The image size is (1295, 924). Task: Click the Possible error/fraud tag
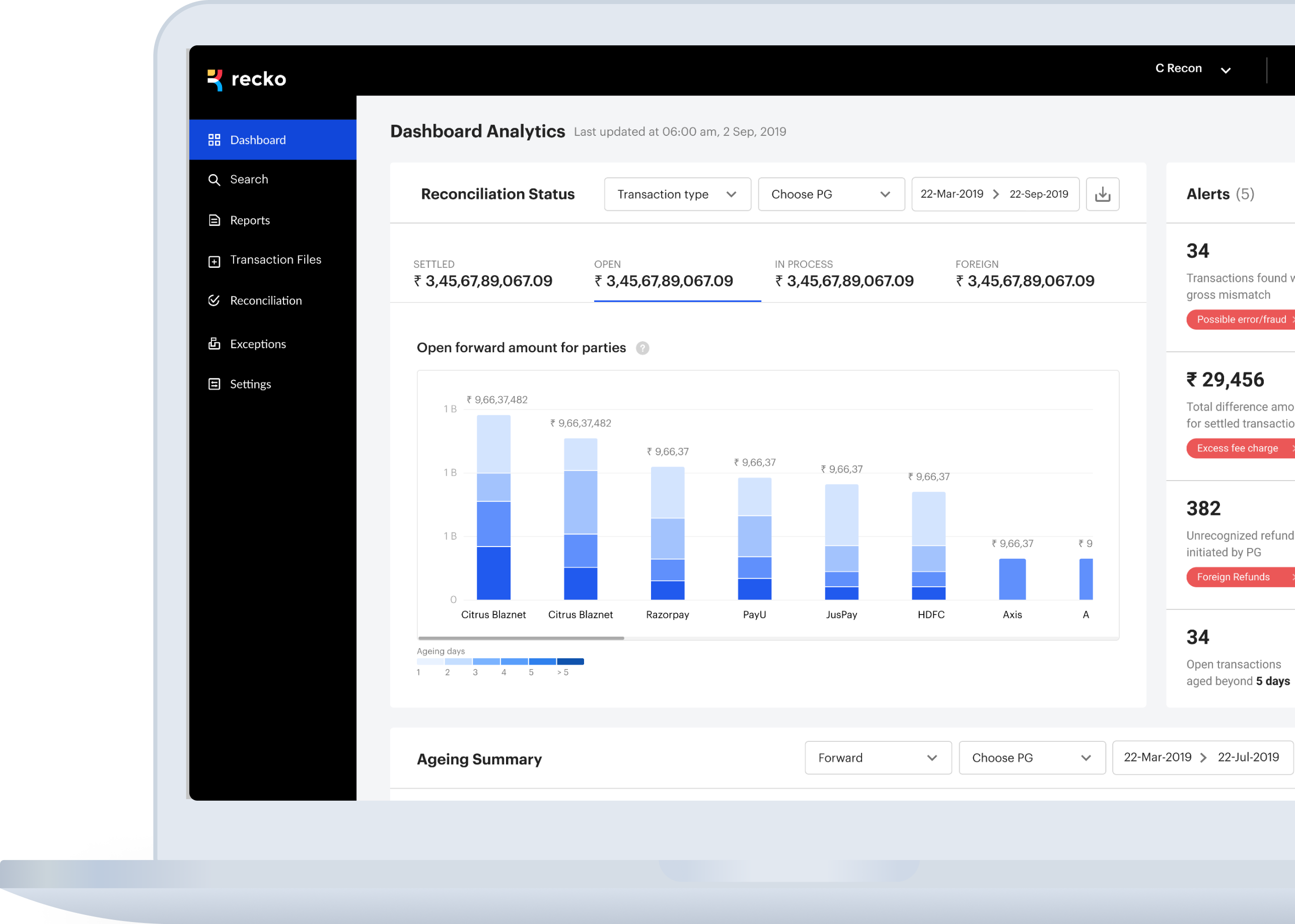[x=1241, y=320]
